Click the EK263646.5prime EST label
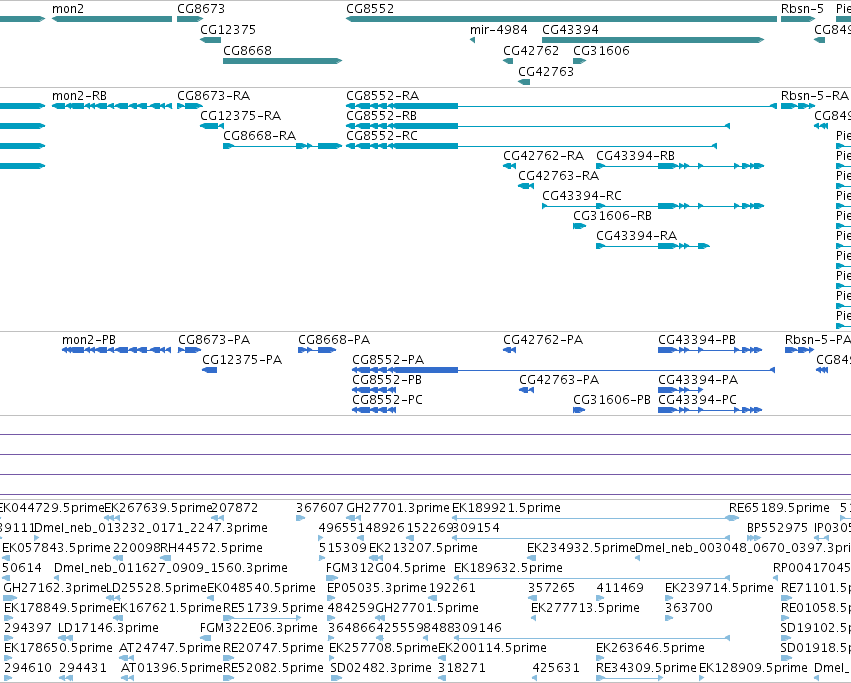The width and height of the screenshot is (851, 683). tap(650, 648)
